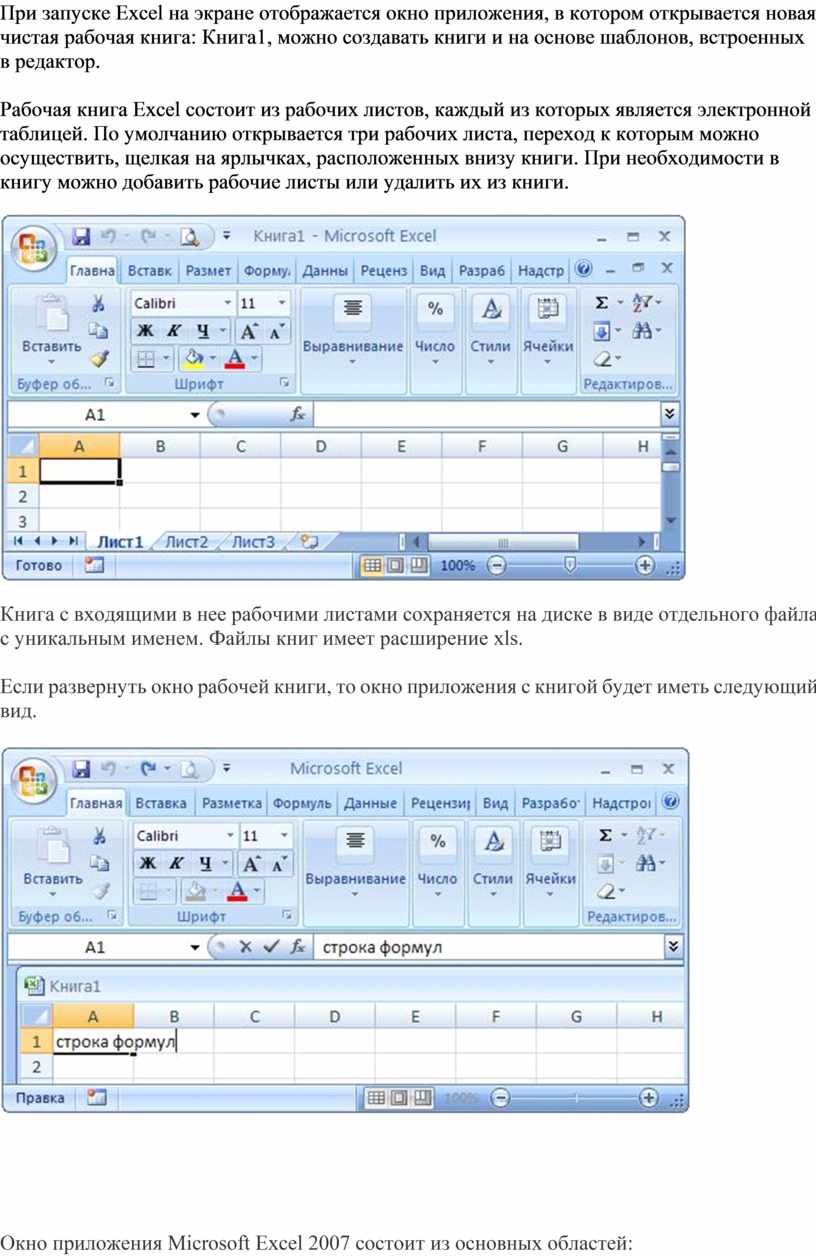
Task: Toggle Italic (К) in the upper Excel window
Action: point(173,331)
